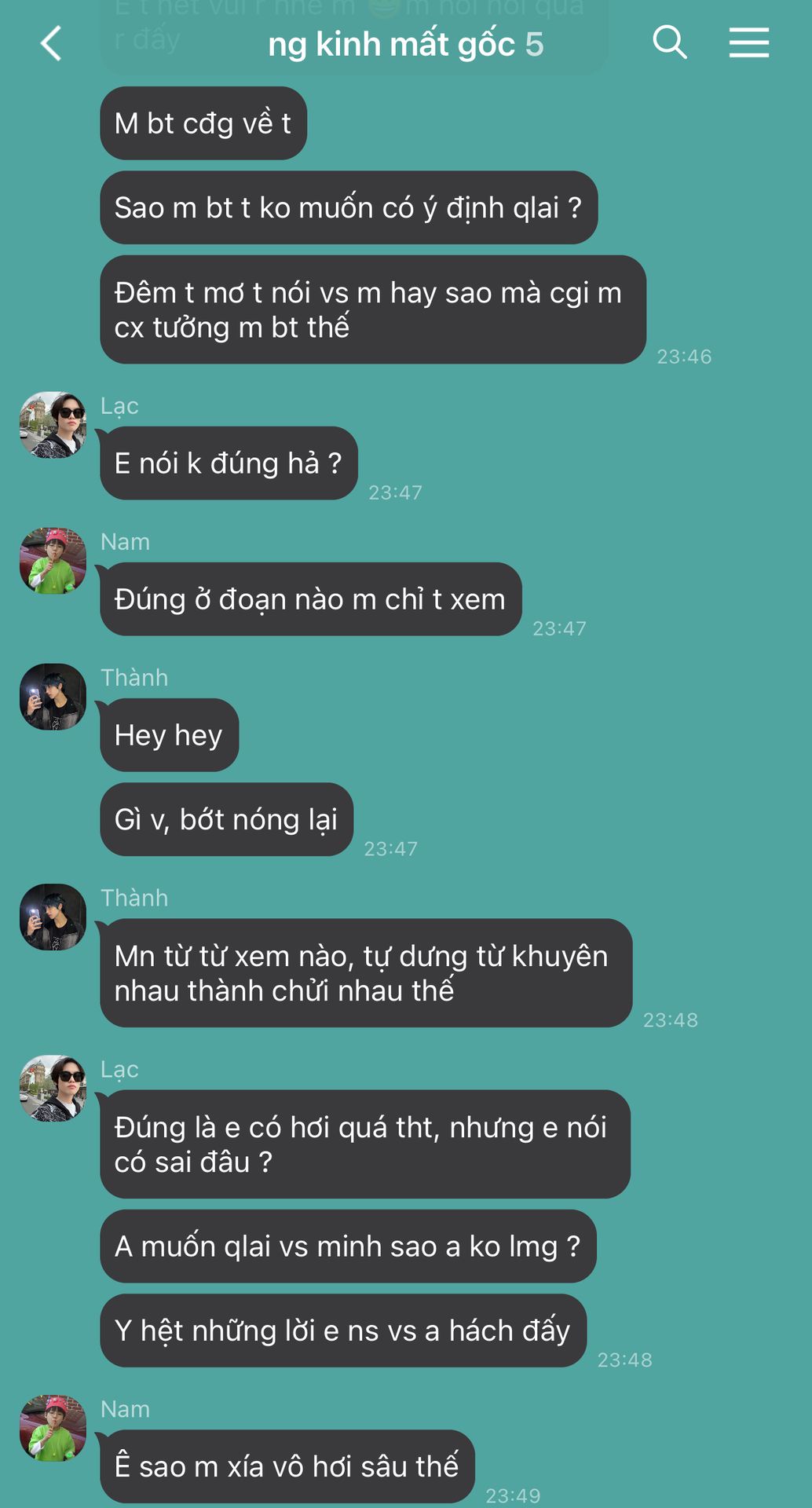The image size is (812, 1508).
Task: Select the 'M bt cđg về t' message
Action: [203, 123]
